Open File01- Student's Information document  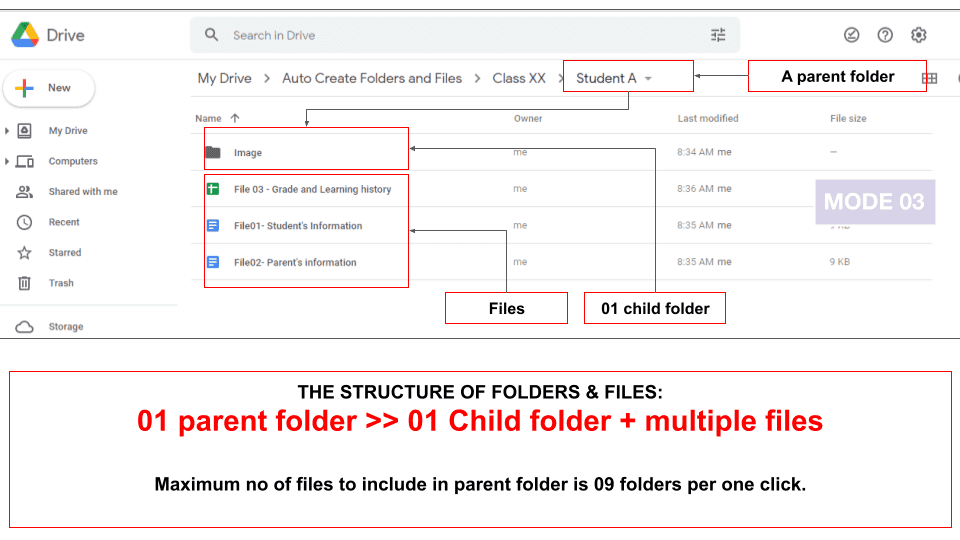point(298,226)
